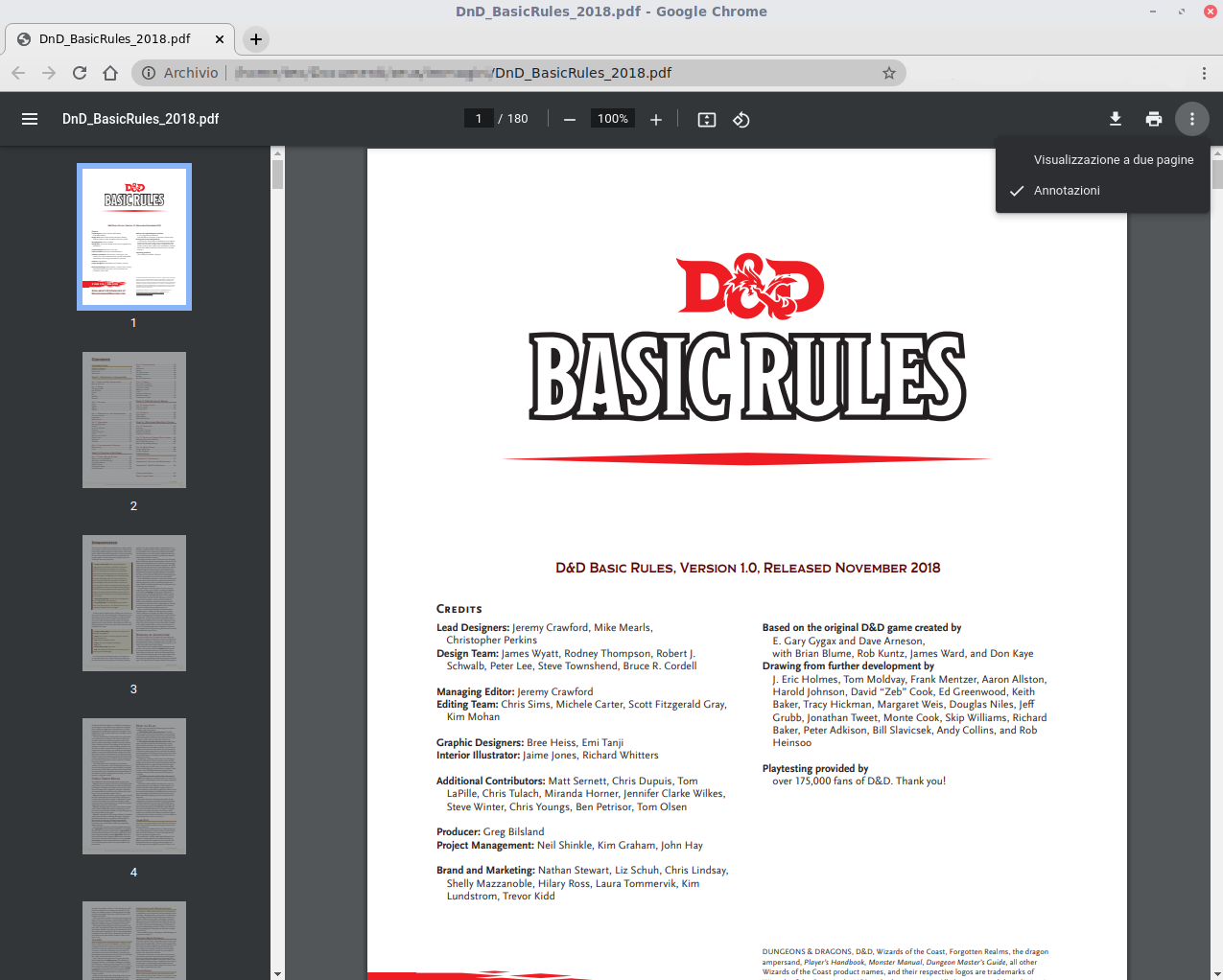Image resolution: width=1223 pixels, height=980 pixels.
Task: Open page 1 thumbnail
Action: 134,237
